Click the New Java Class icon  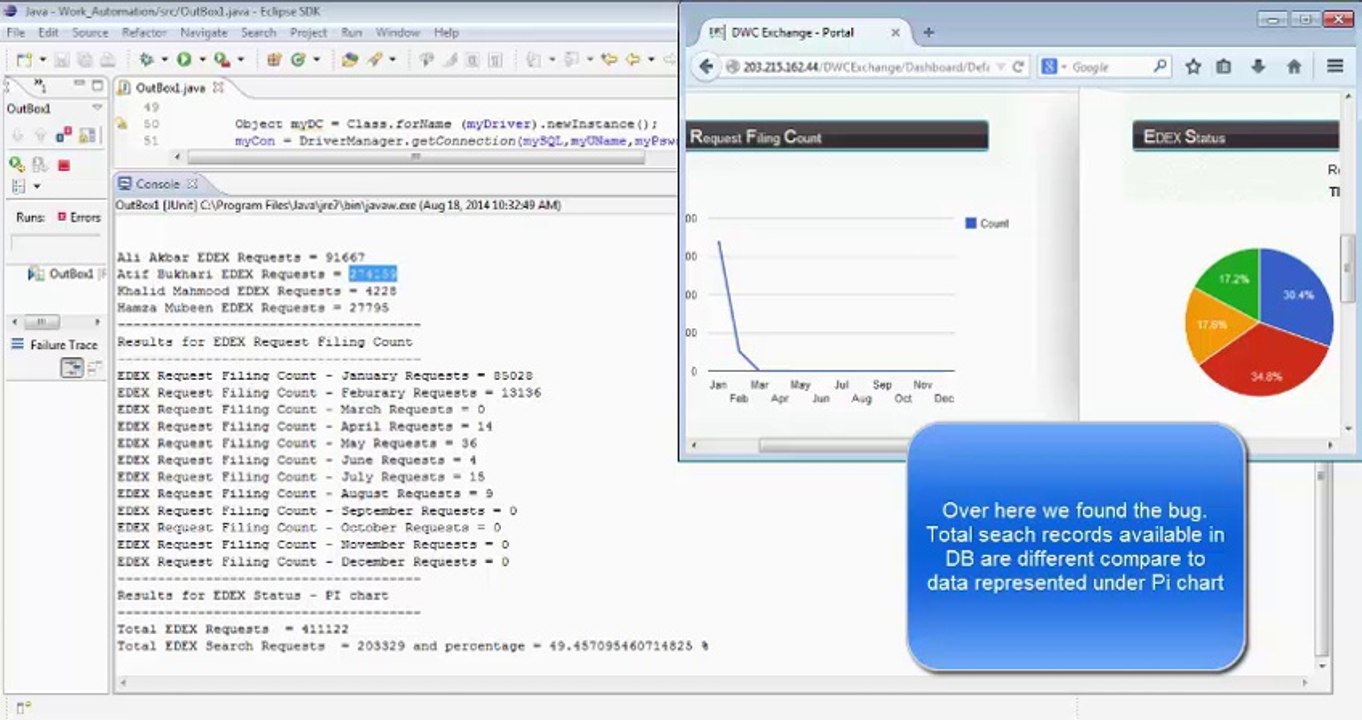(298, 60)
